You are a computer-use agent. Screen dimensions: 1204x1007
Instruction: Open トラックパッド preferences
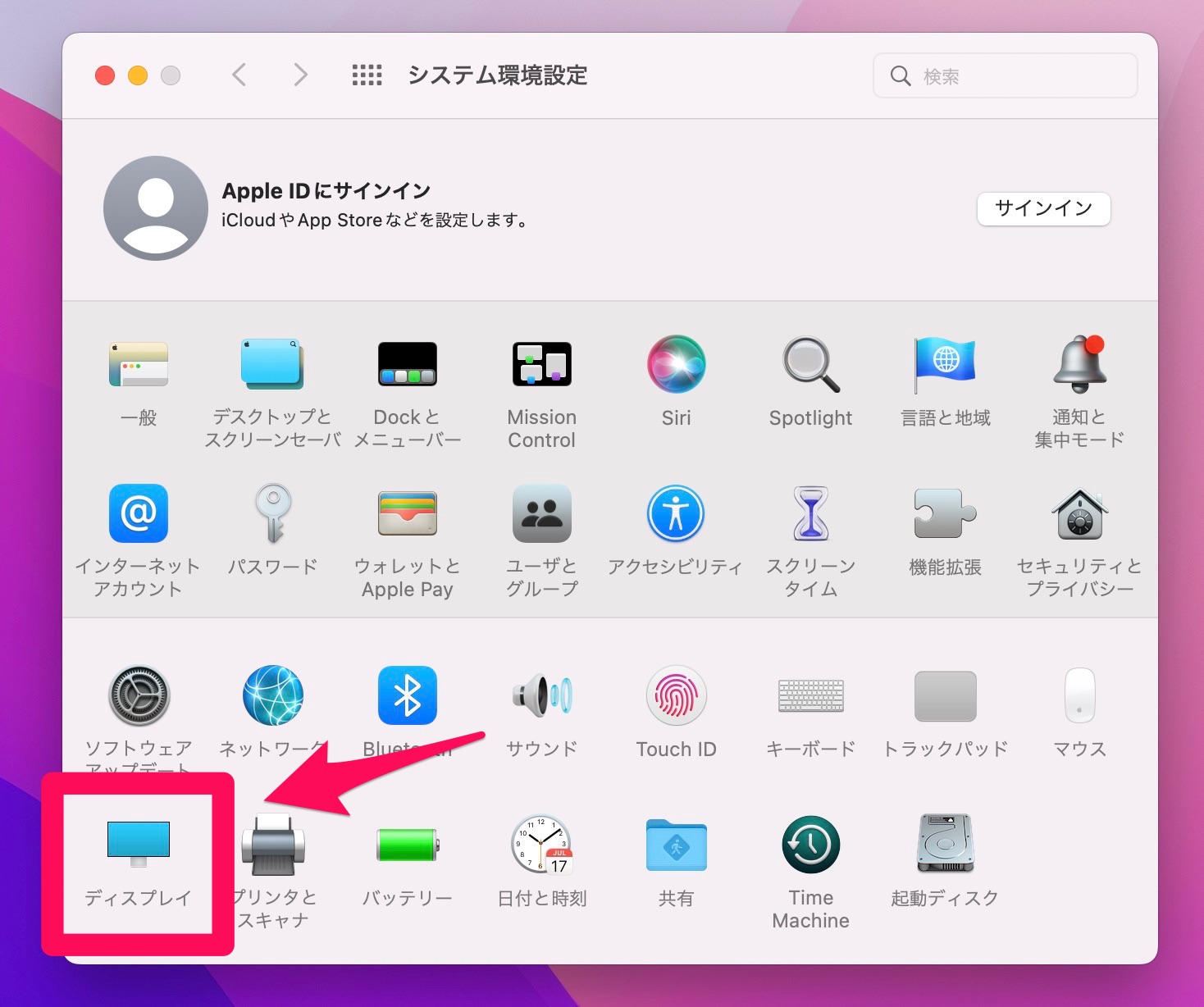[945, 695]
